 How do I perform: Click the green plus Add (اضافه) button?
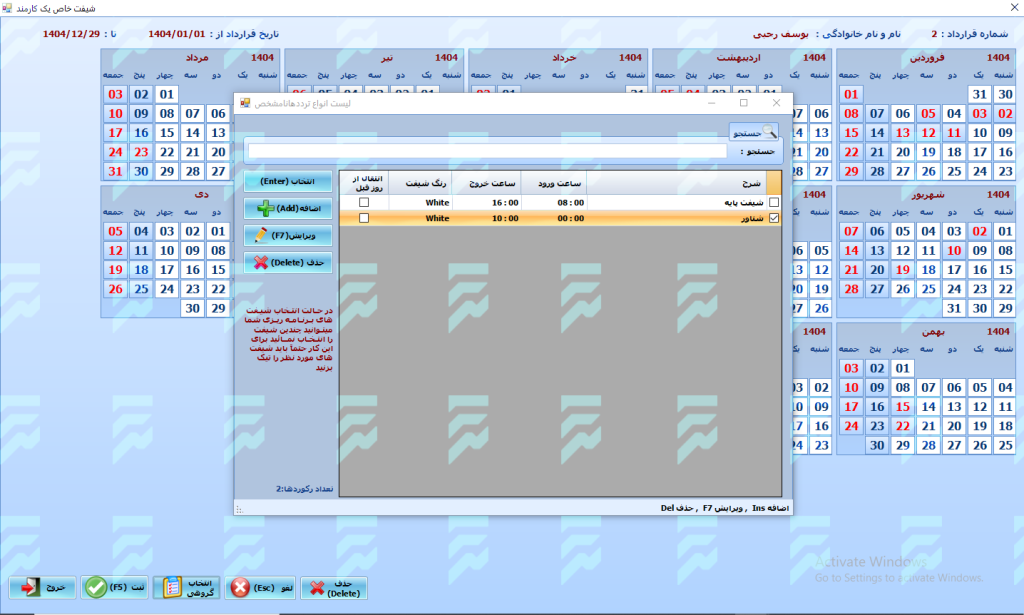288,209
